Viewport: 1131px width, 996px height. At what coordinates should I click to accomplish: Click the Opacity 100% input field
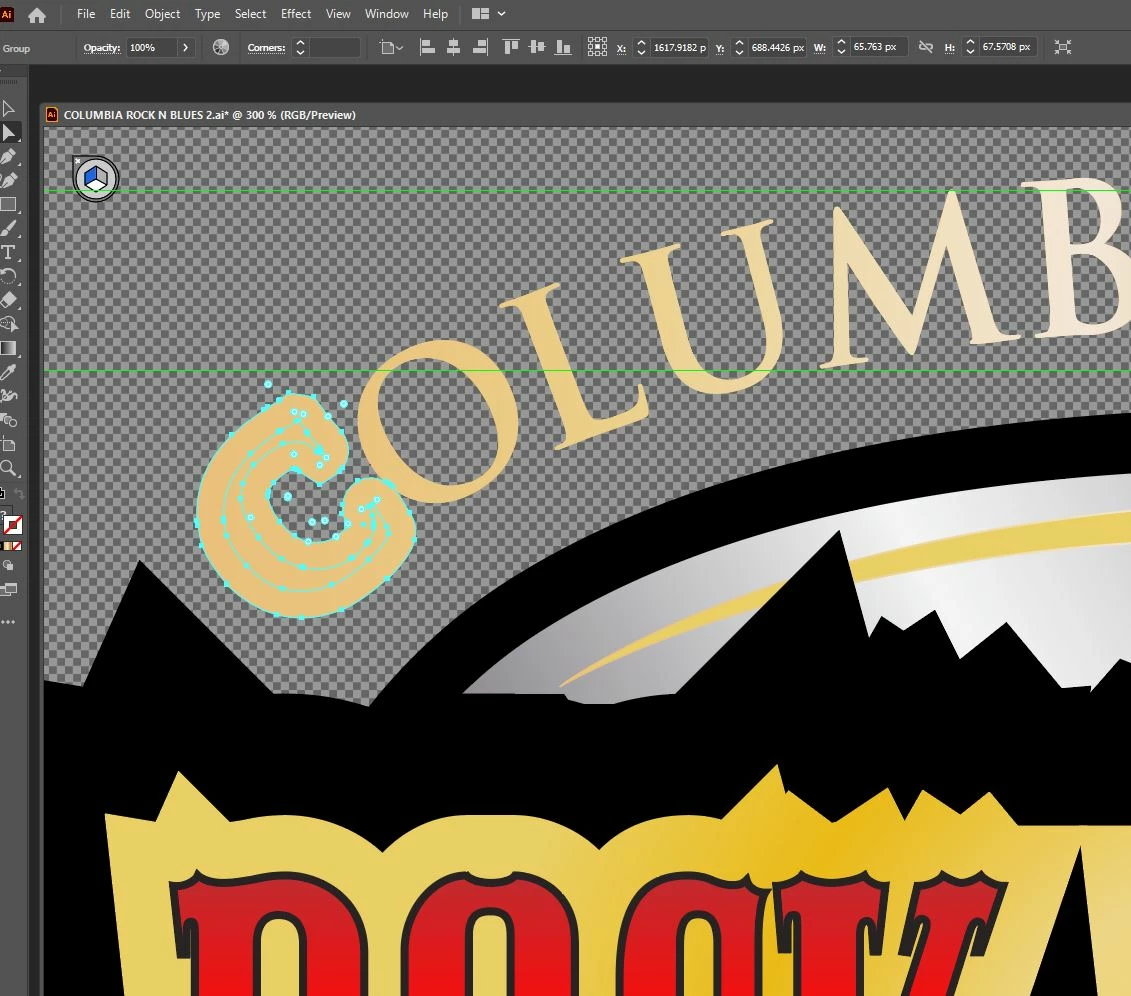151,48
